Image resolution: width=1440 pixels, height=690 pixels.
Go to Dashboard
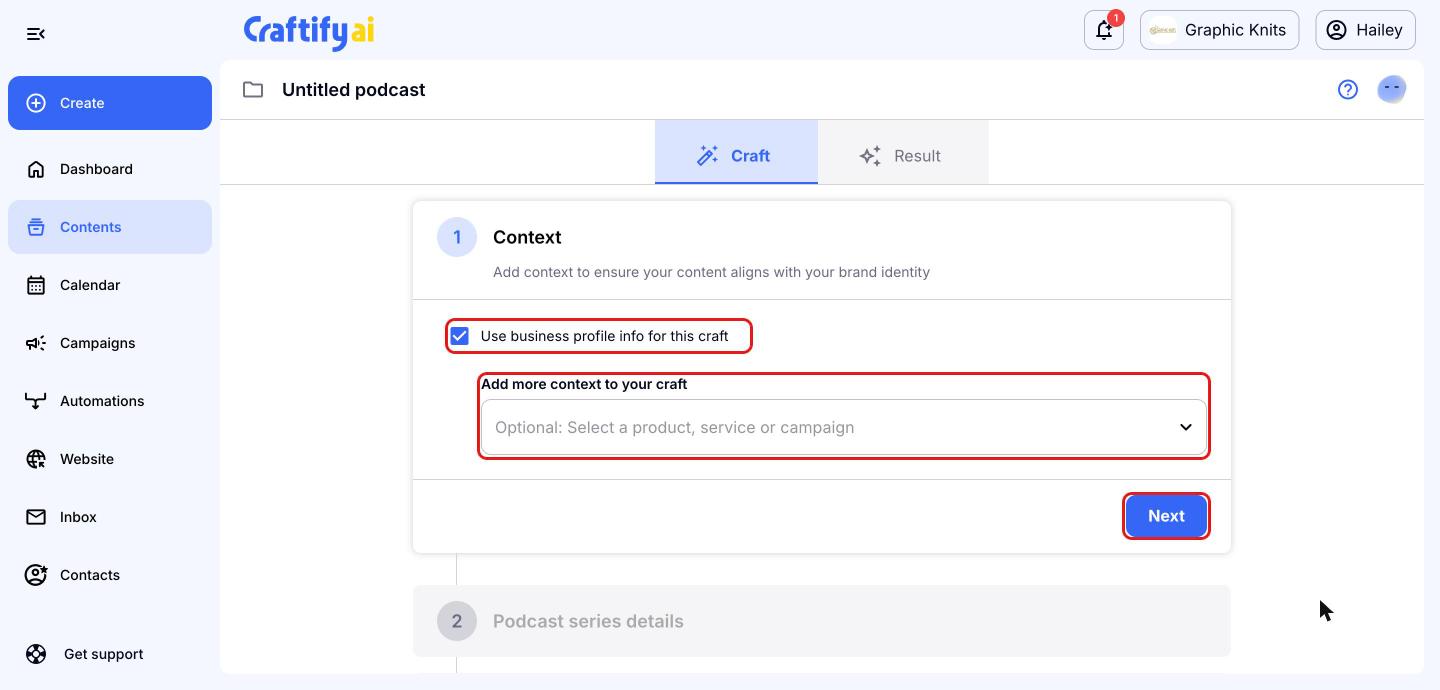click(110, 169)
